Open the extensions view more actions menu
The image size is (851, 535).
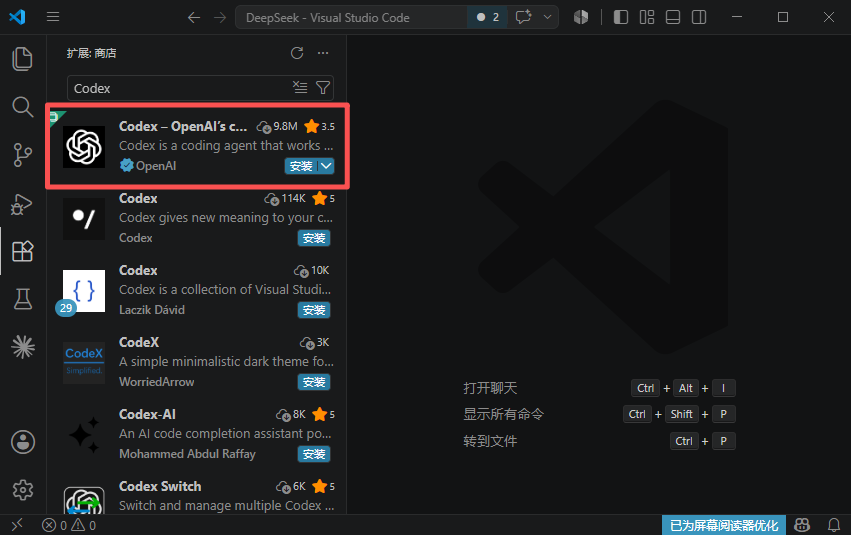pos(323,53)
